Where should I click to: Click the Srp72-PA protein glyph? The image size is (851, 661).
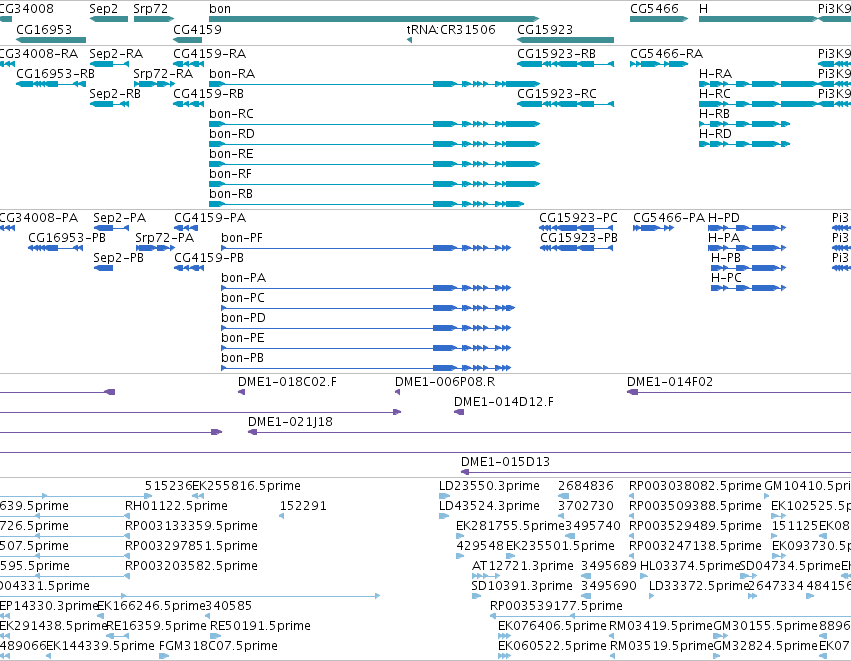coord(155,249)
